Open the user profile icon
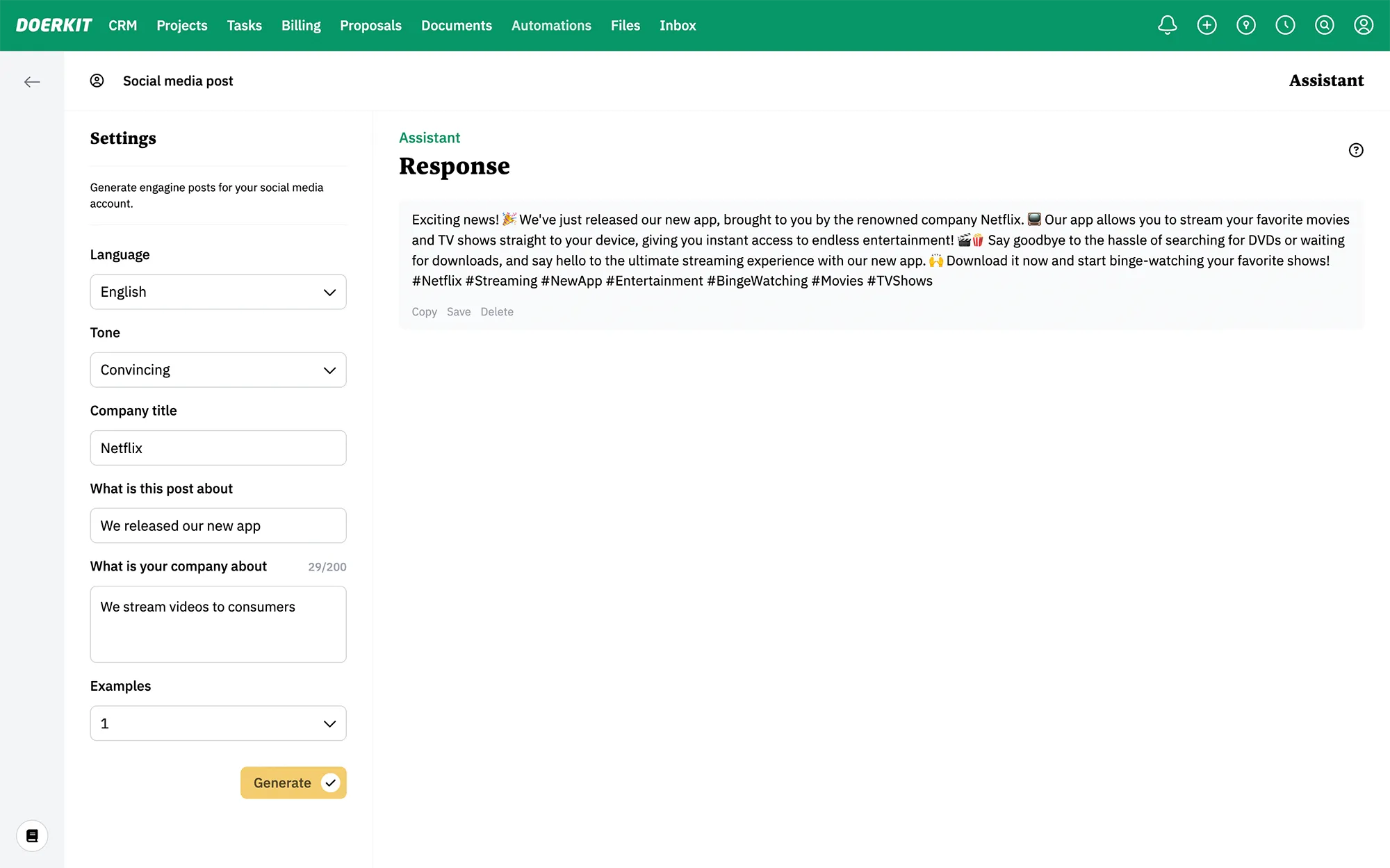The height and width of the screenshot is (868, 1390). (x=1363, y=26)
